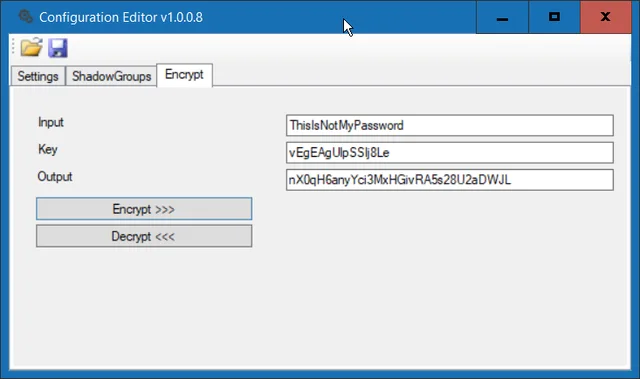This screenshot has width=640, height=379.
Task: Click the toolbar drag grip handle
Action: point(13,47)
